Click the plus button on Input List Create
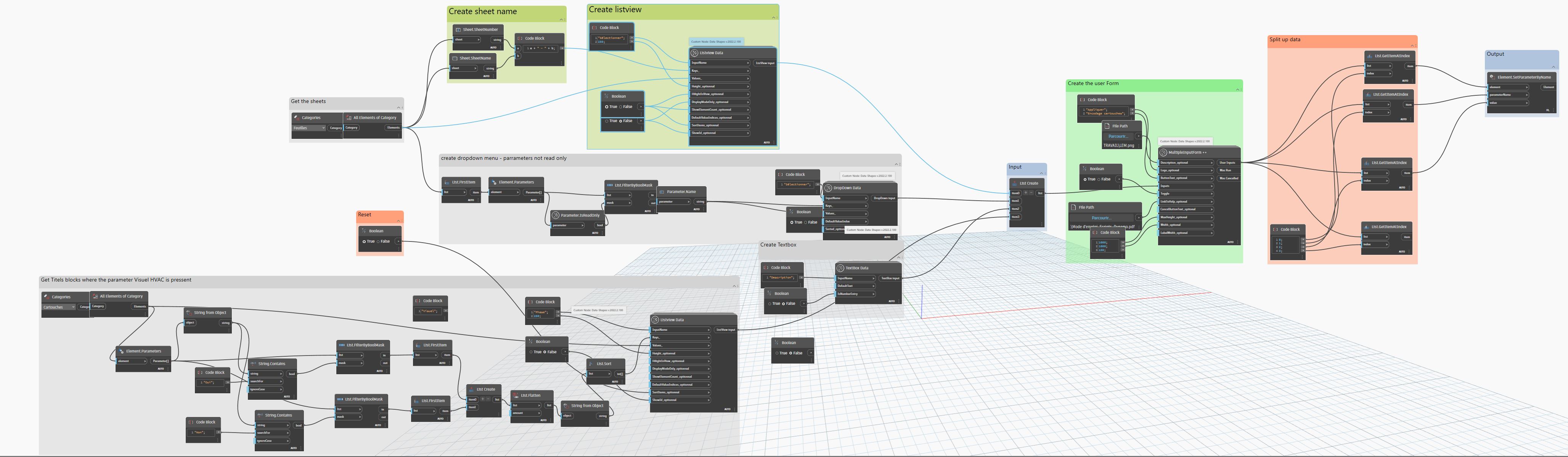 tap(1026, 193)
